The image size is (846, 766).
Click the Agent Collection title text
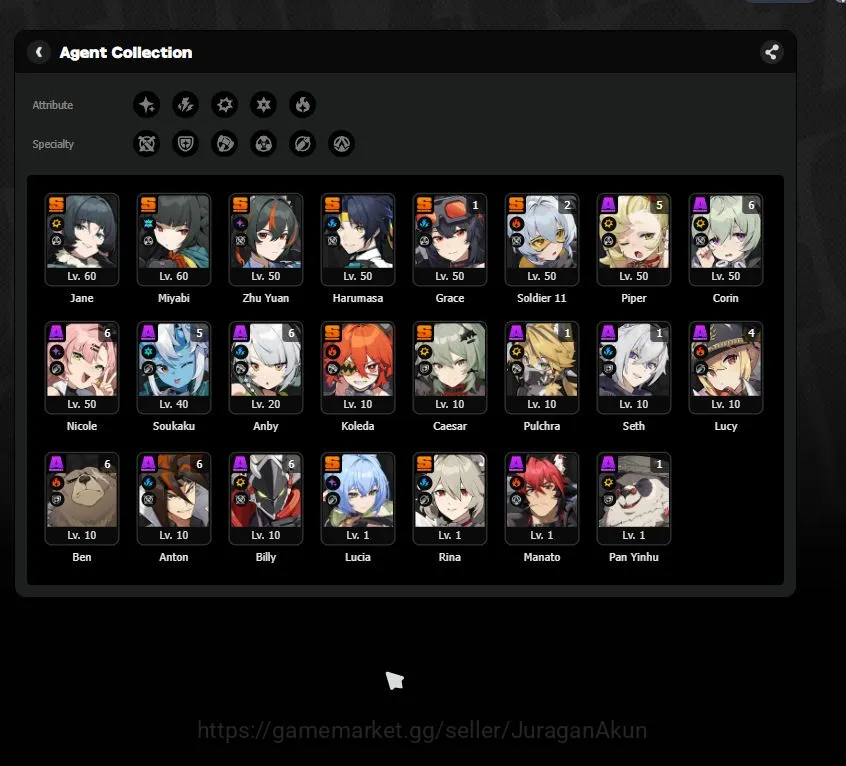(x=126, y=52)
